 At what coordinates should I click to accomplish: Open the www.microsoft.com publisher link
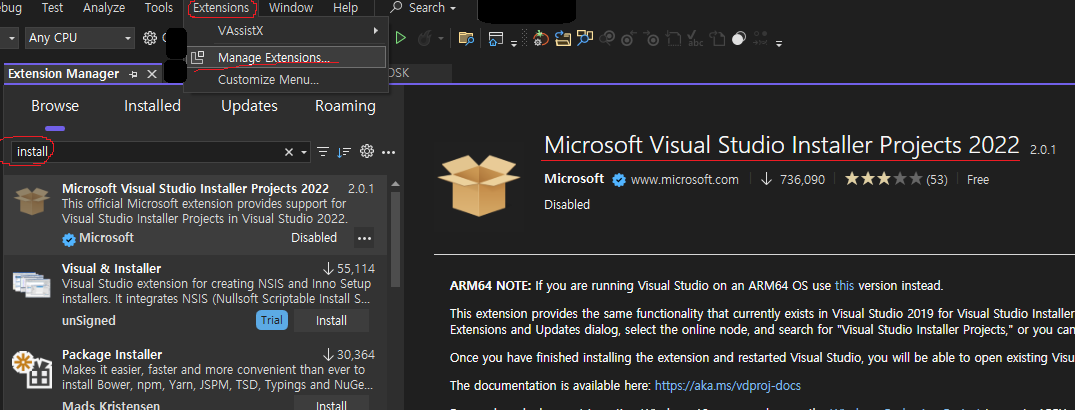(684, 180)
